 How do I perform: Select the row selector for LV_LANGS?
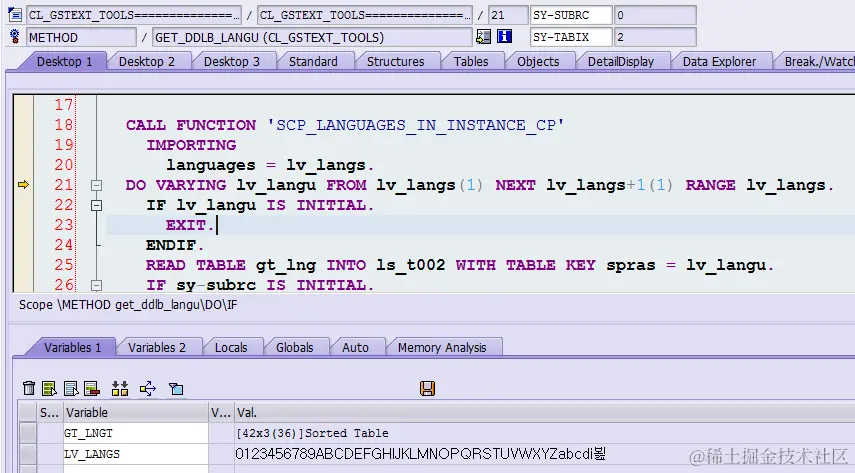[27, 454]
